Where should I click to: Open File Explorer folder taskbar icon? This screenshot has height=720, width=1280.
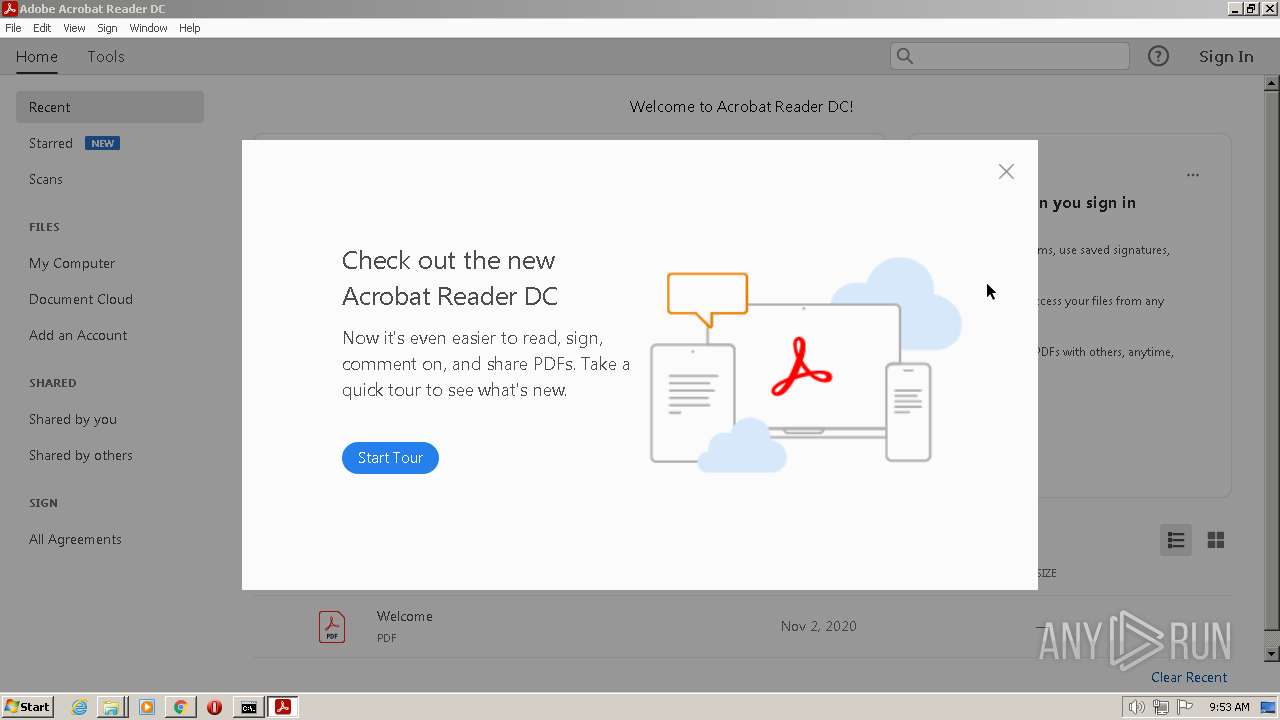[x=111, y=707]
